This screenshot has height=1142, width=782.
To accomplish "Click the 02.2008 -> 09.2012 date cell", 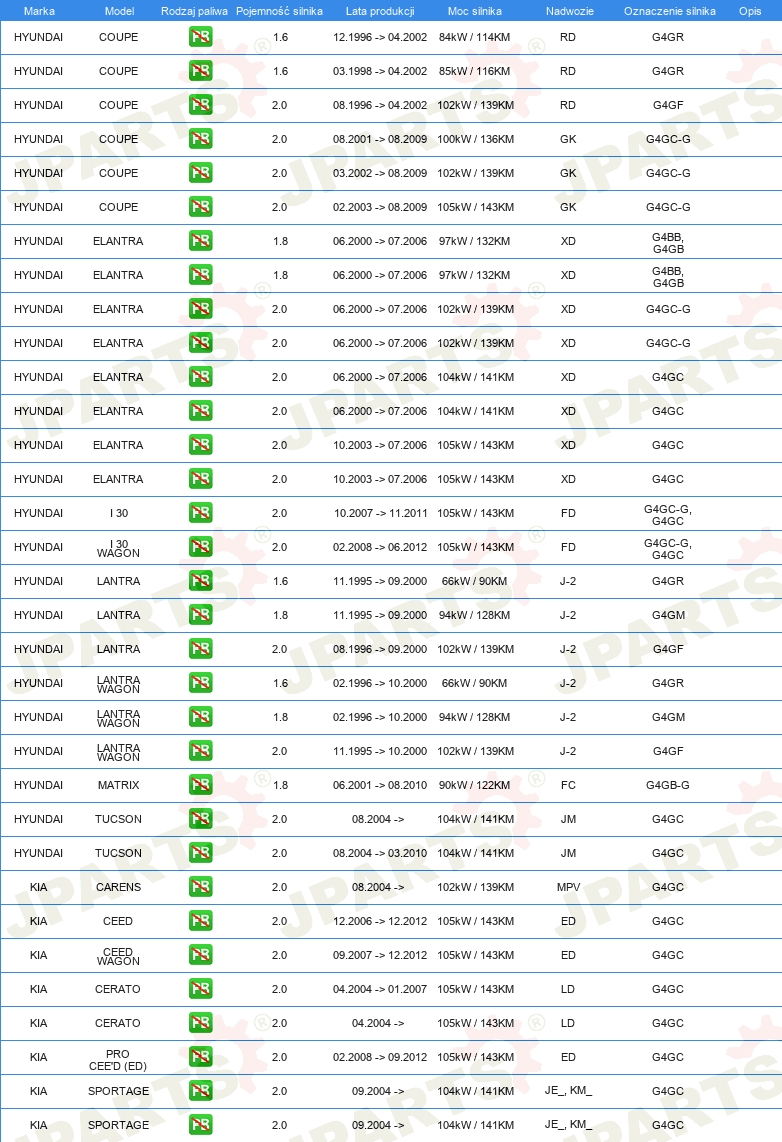I will tap(380, 1058).
